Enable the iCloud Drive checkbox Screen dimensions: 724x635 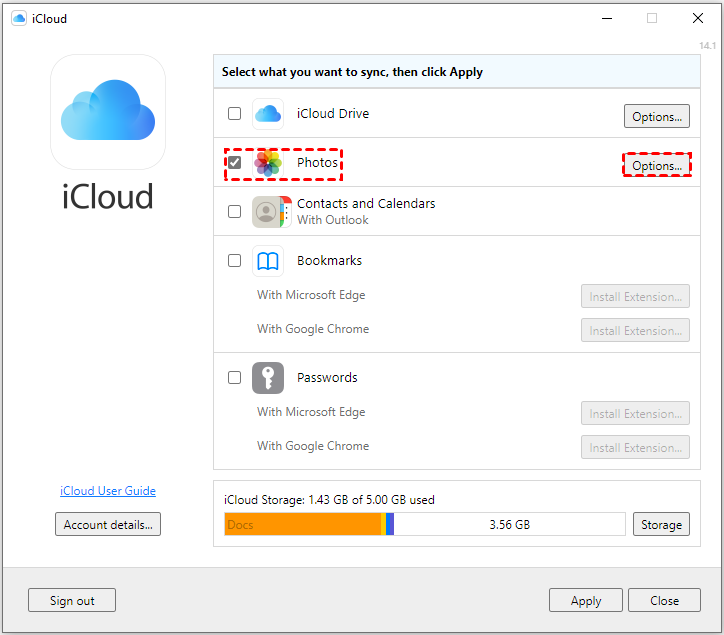click(x=234, y=114)
